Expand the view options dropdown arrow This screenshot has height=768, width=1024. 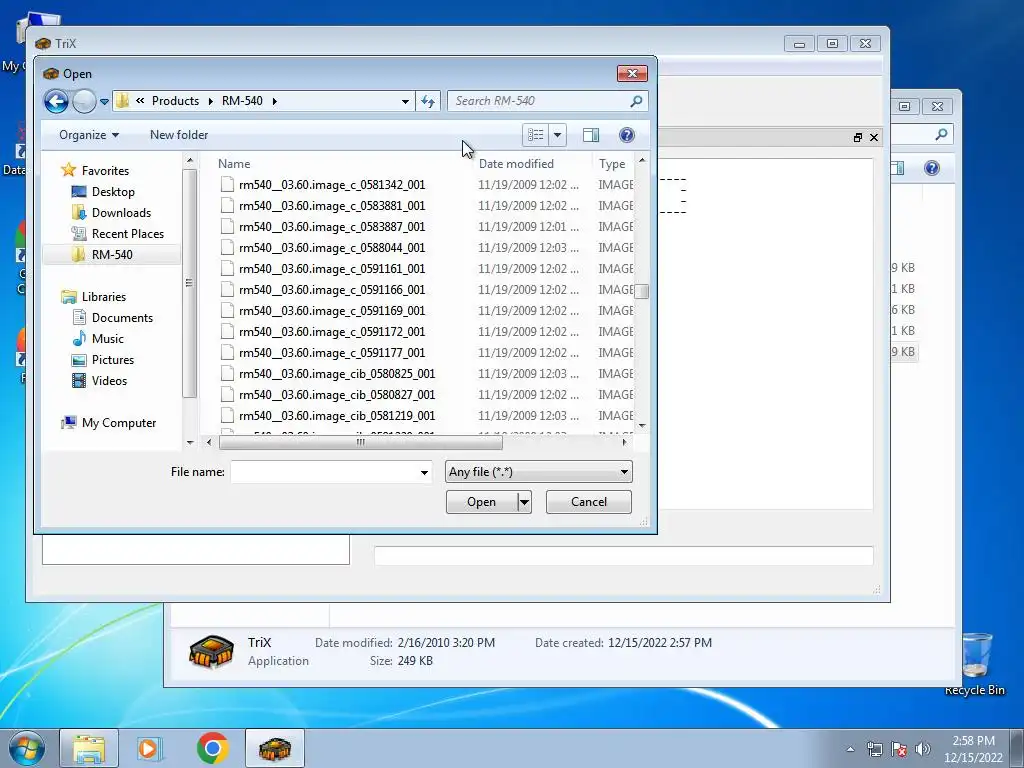[x=557, y=135]
